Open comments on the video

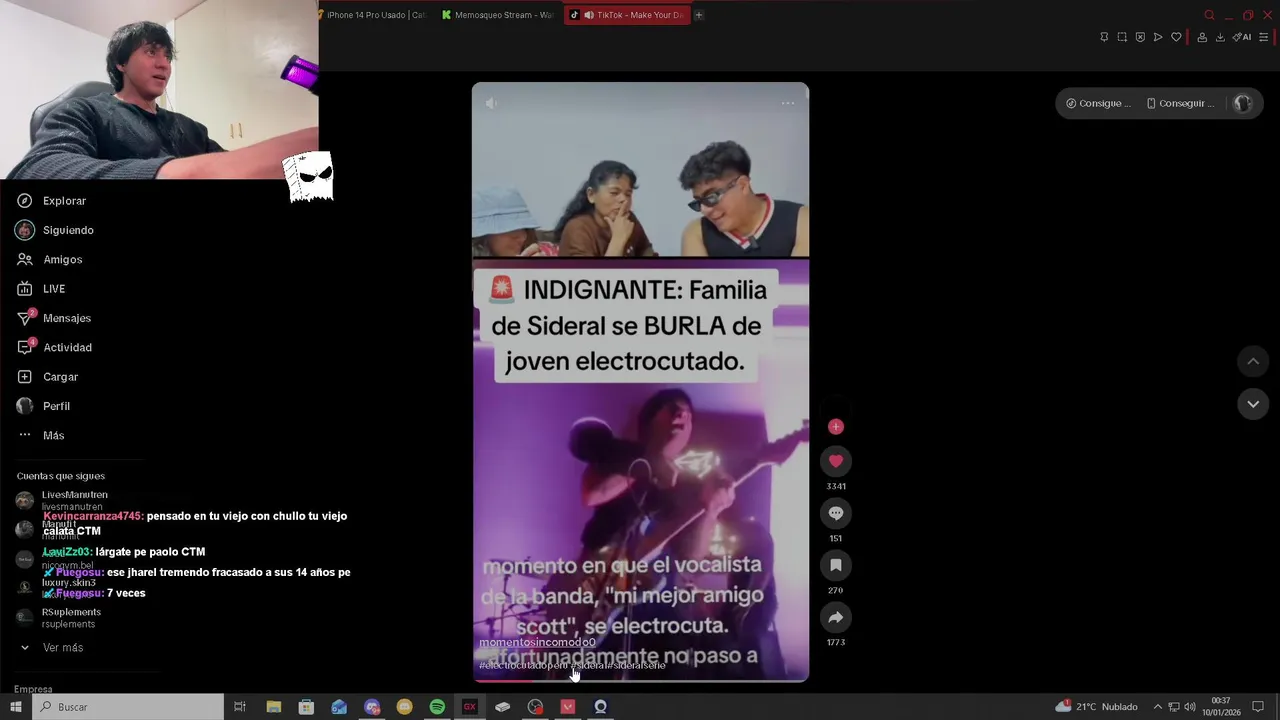(x=836, y=513)
